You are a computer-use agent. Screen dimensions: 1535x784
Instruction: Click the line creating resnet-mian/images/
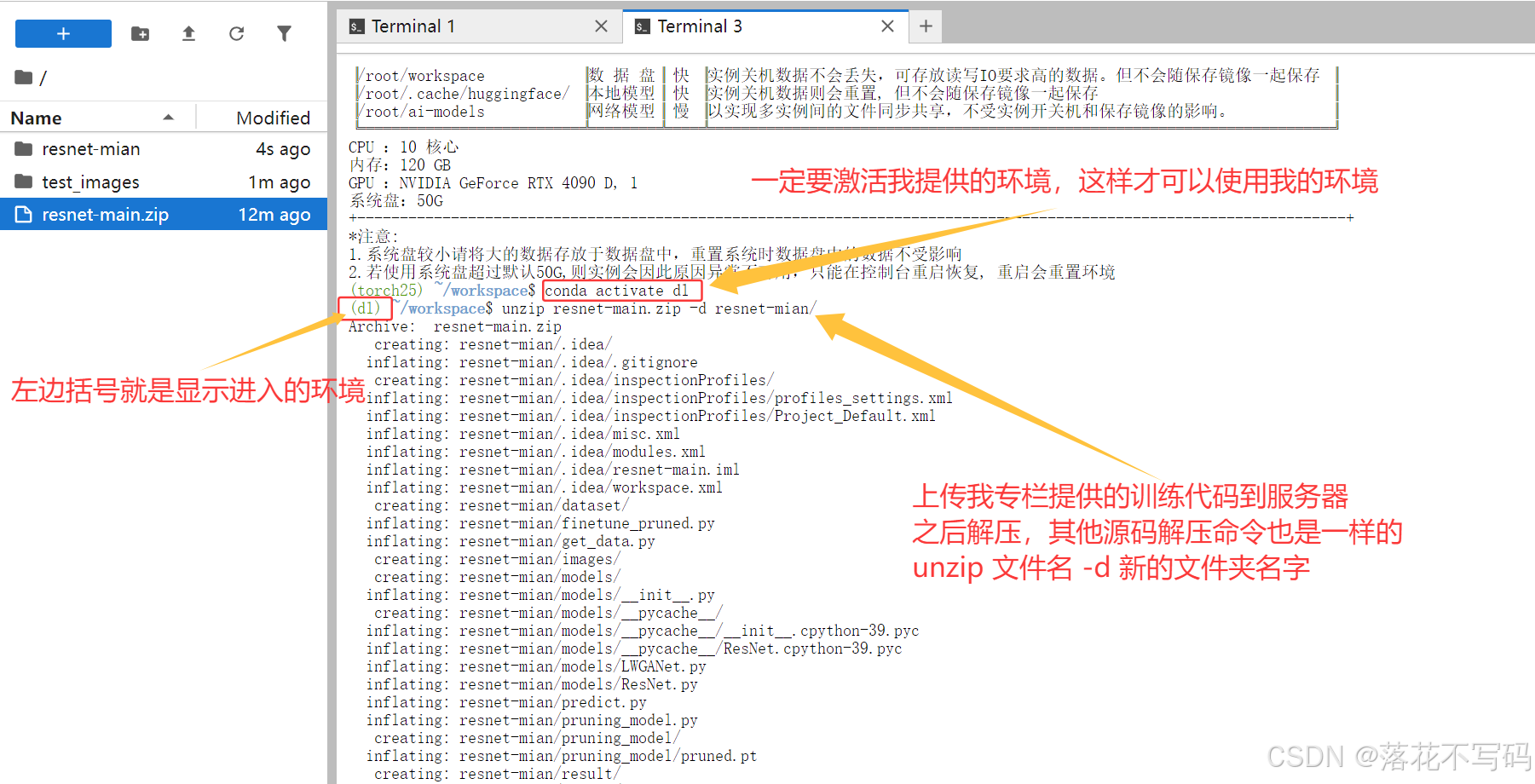(x=497, y=559)
